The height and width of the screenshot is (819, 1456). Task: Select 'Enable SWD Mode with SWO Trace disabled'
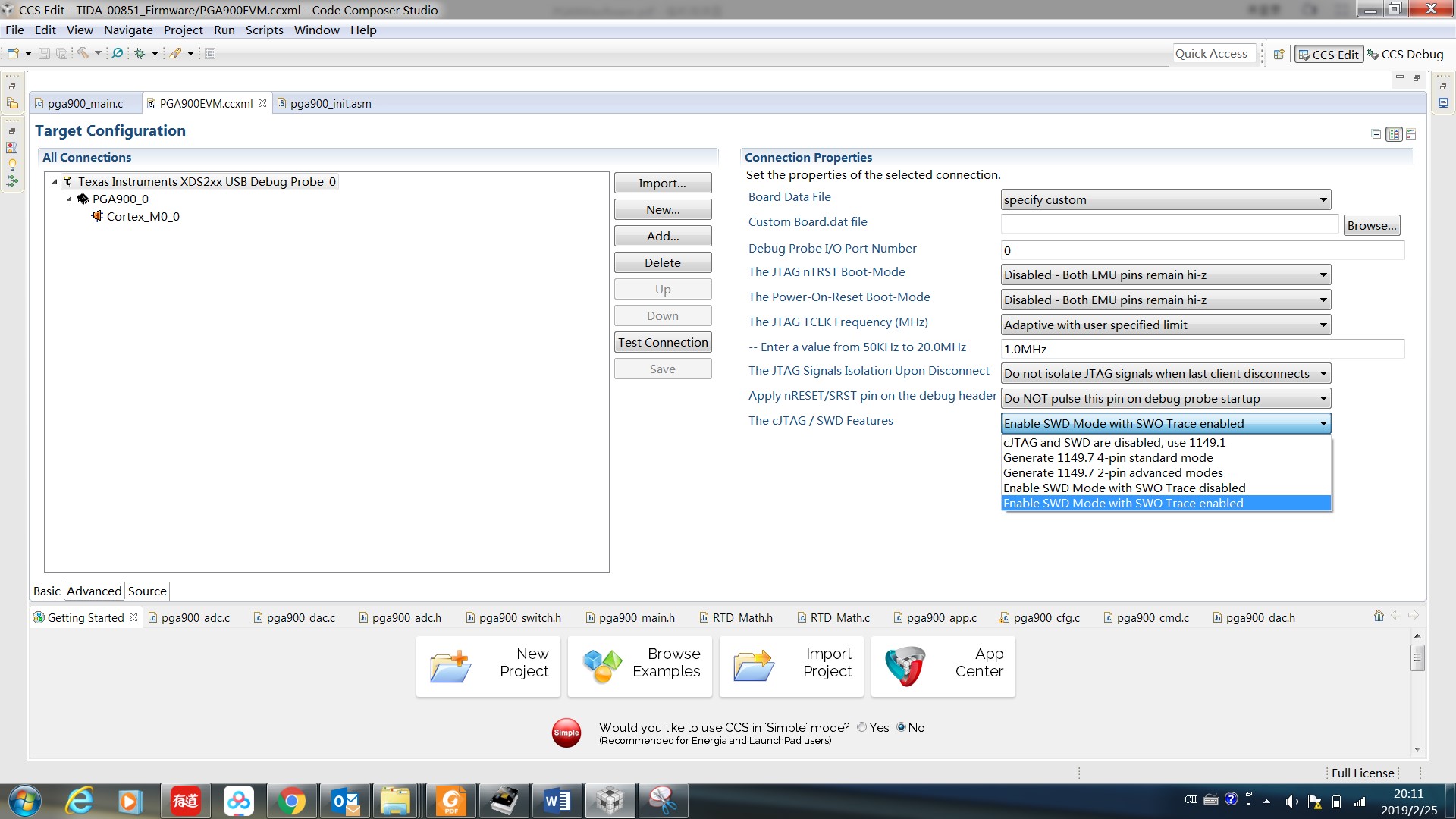tap(1166, 488)
